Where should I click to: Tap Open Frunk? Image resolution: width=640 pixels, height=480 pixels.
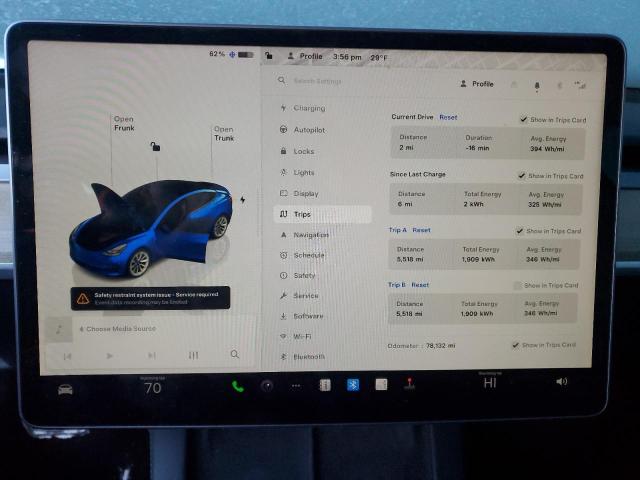[124, 123]
